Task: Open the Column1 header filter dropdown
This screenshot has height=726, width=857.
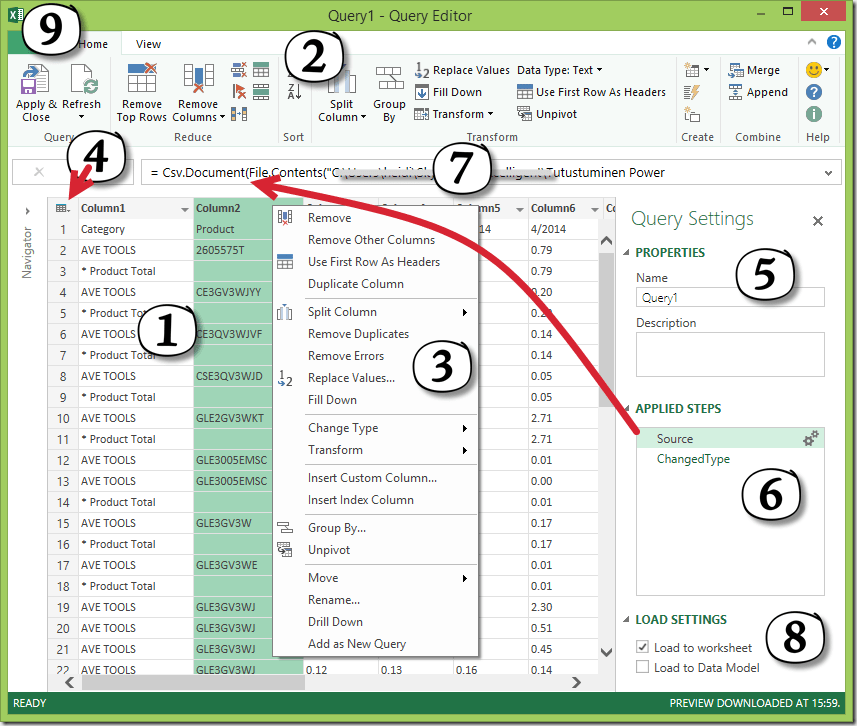Action: [x=184, y=209]
